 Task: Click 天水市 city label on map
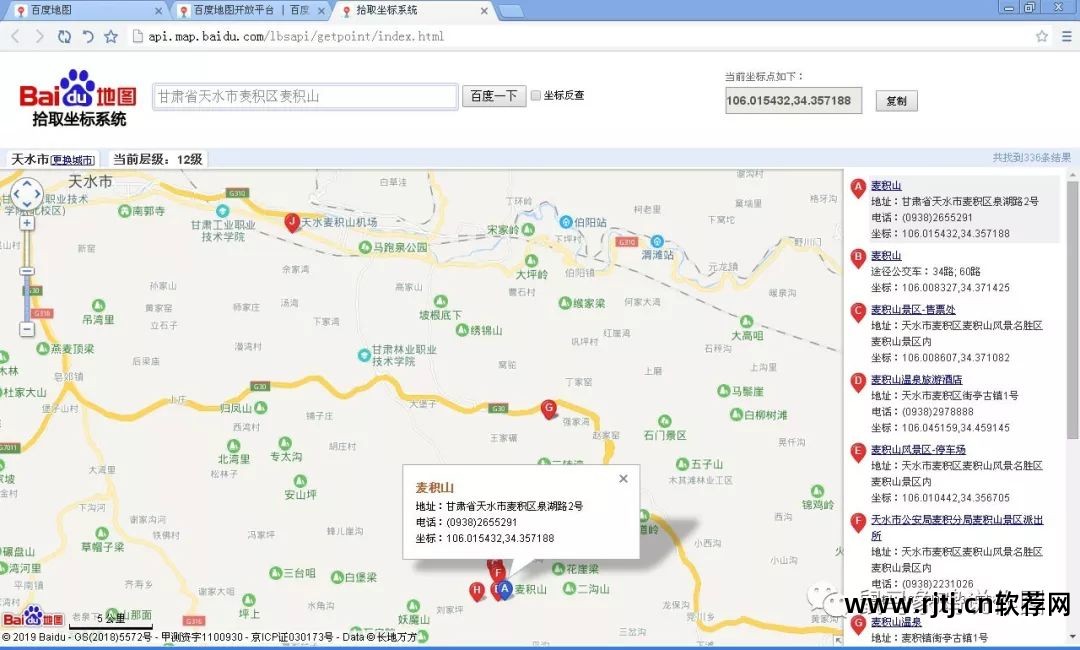(x=90, y=182)
